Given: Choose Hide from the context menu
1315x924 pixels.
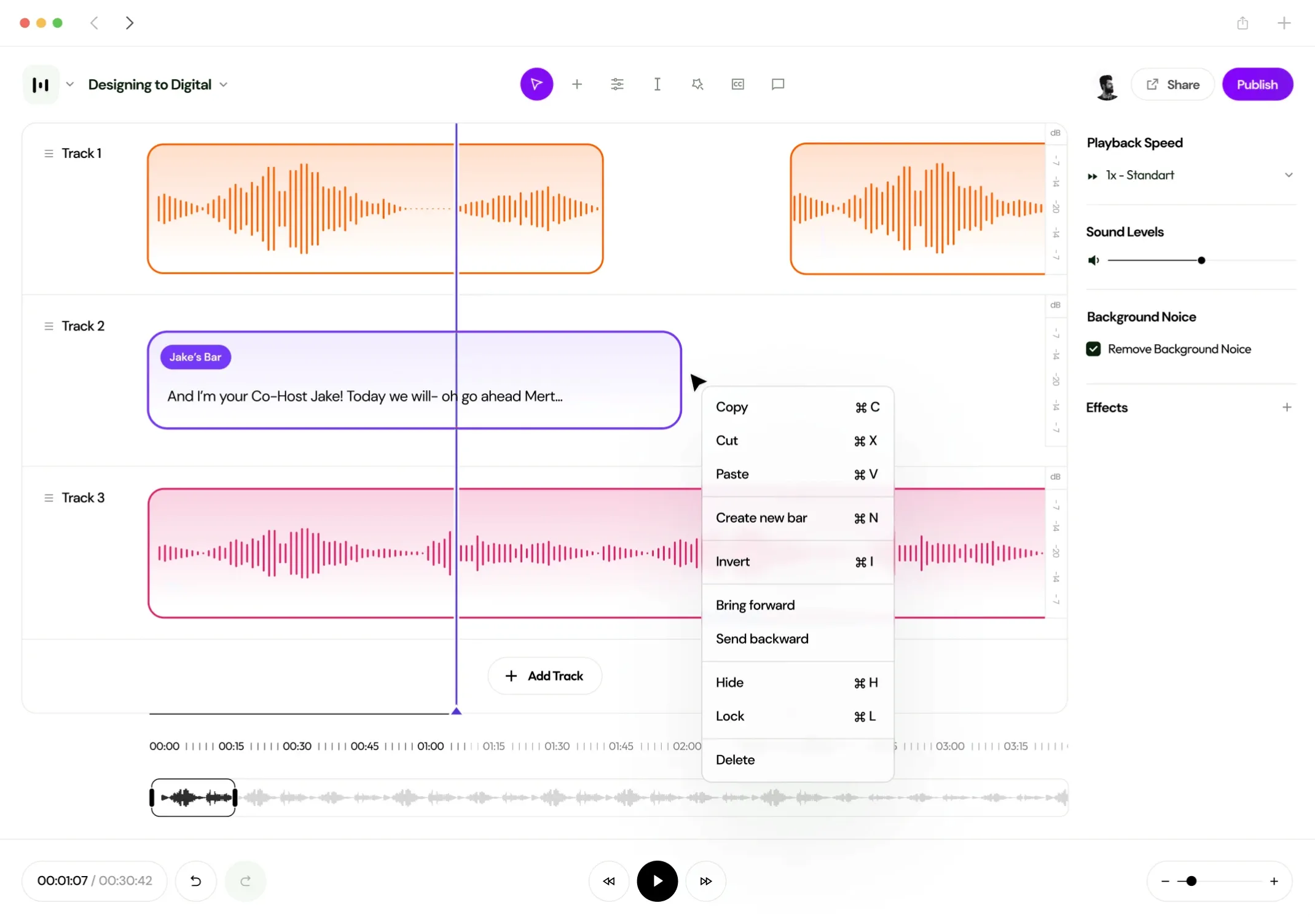Looking at the screenshot, I should coord(798,683).
